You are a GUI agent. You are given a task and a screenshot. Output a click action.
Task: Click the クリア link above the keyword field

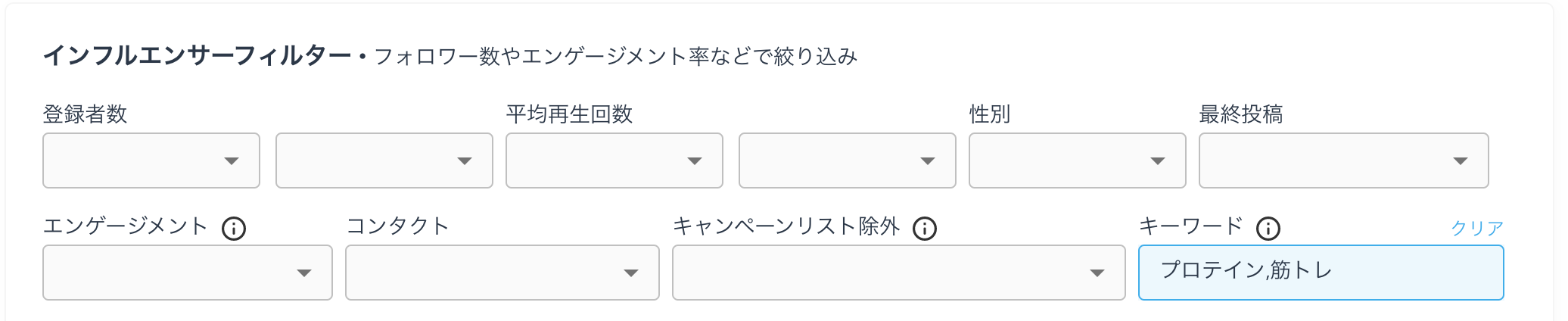[x=1476, y=228]
